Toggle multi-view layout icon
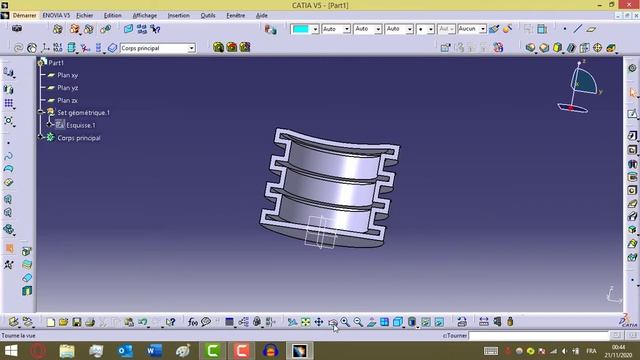Image resolution: width=640 pixels, height=360 pixels. tap(384, 322)
